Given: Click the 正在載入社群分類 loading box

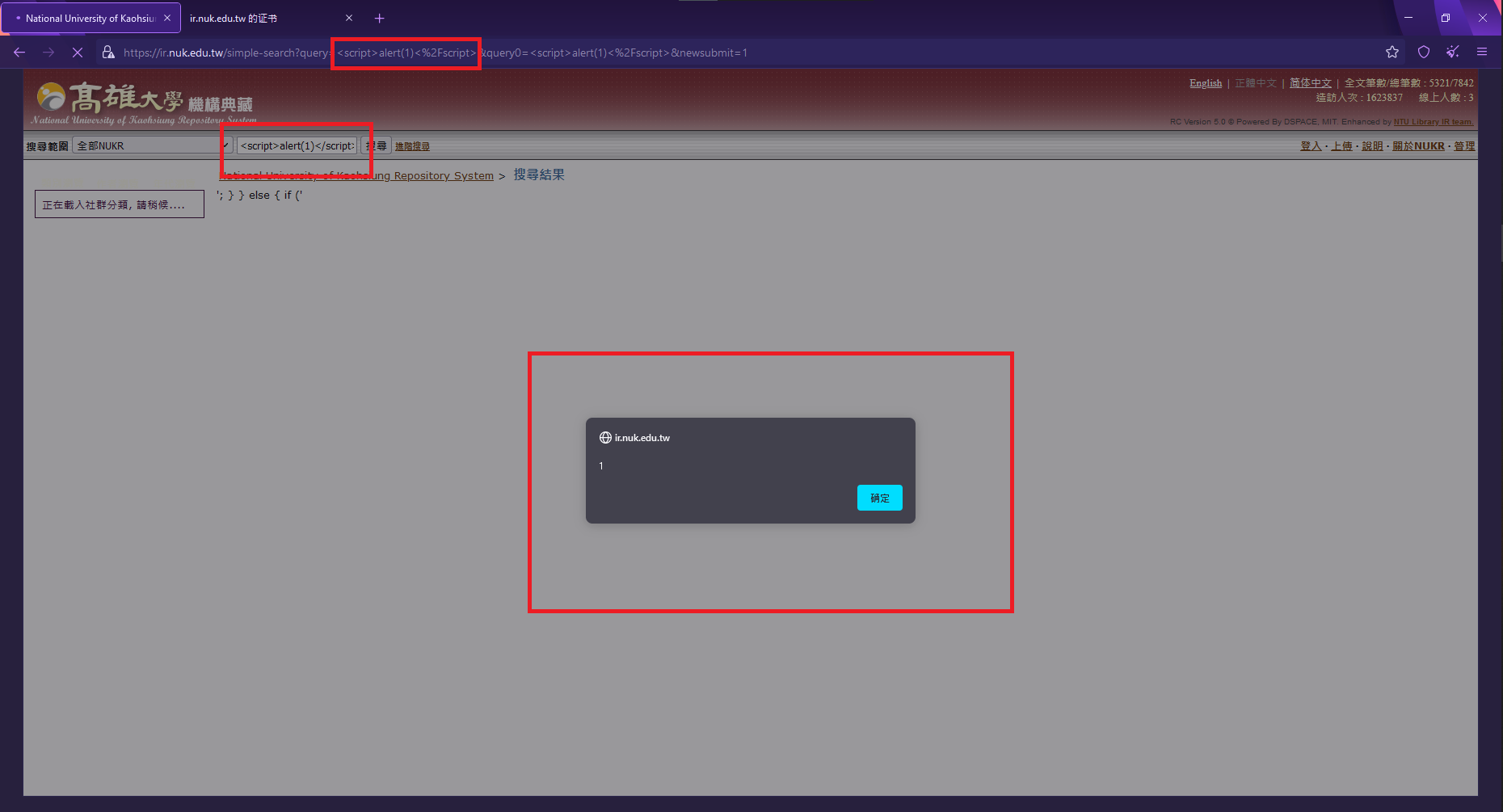Looking at the screenshot, I should [x=120, y=204].
